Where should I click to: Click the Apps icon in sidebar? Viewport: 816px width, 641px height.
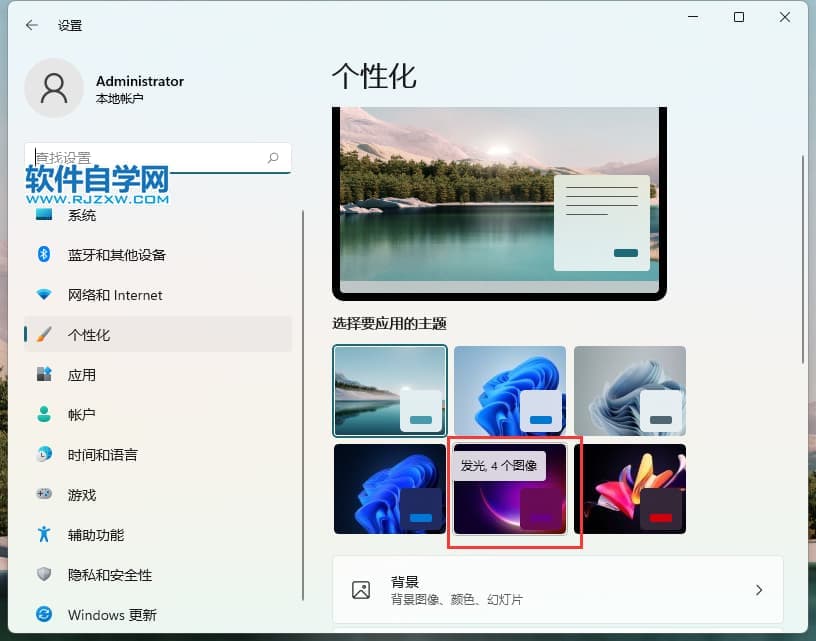point(44,375)
